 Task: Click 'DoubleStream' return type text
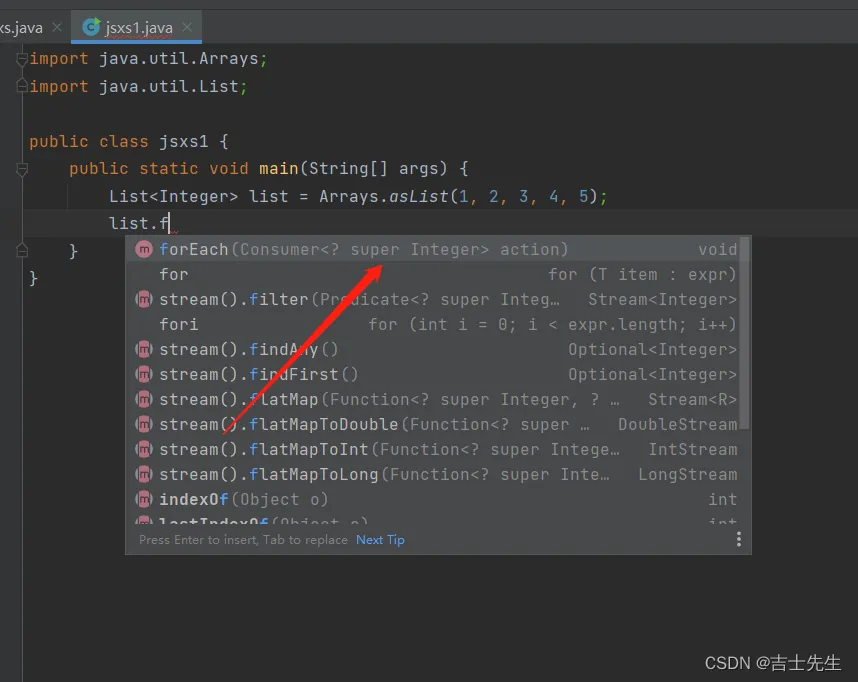coord(677,424)
